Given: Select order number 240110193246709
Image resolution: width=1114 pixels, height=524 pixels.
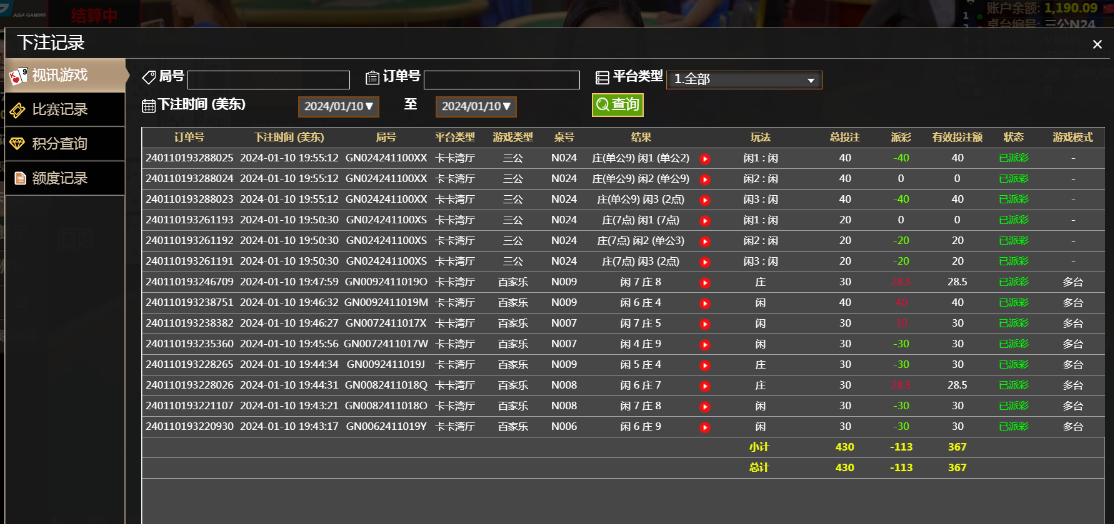Looking at the screenshot, I should (x=189, y=283).
